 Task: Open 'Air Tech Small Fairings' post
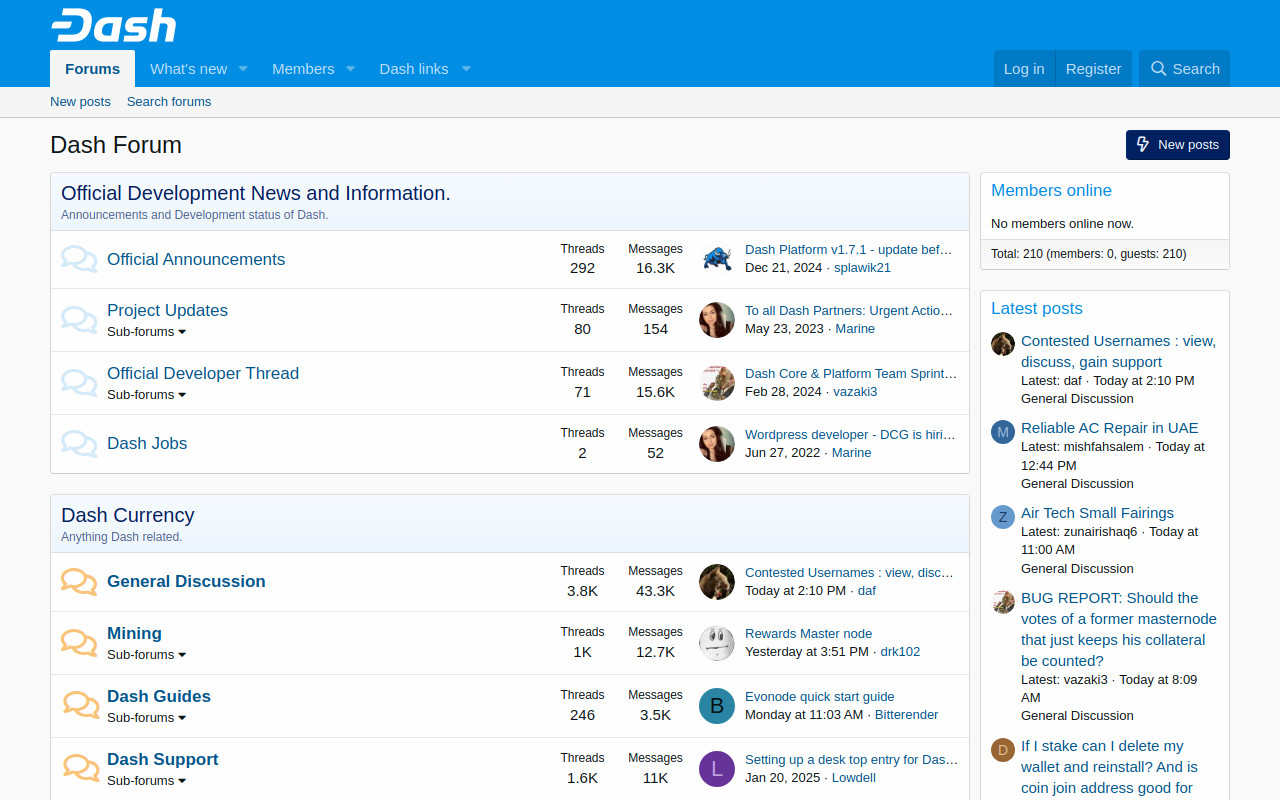point(1097,513)
